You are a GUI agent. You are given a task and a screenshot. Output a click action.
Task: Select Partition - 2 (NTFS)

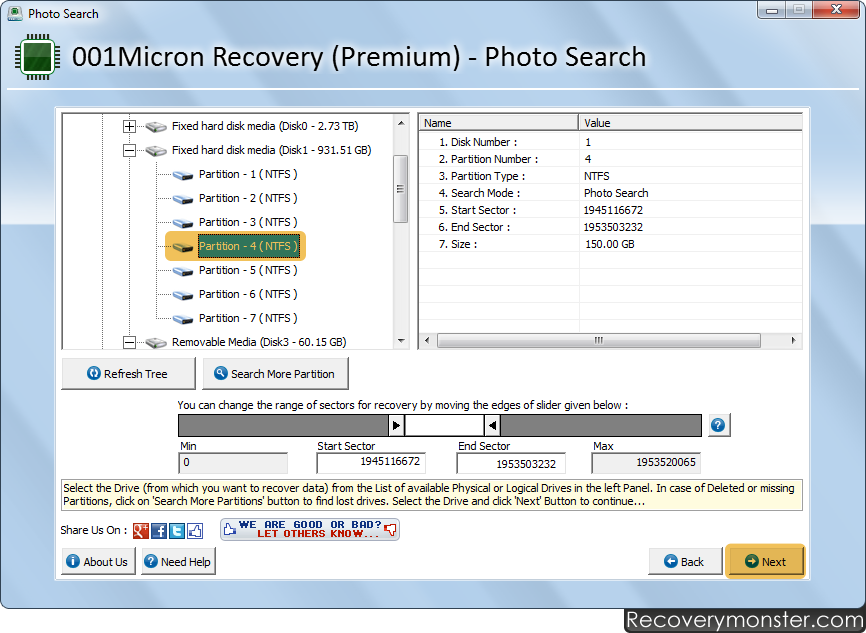tap(248, 198)
